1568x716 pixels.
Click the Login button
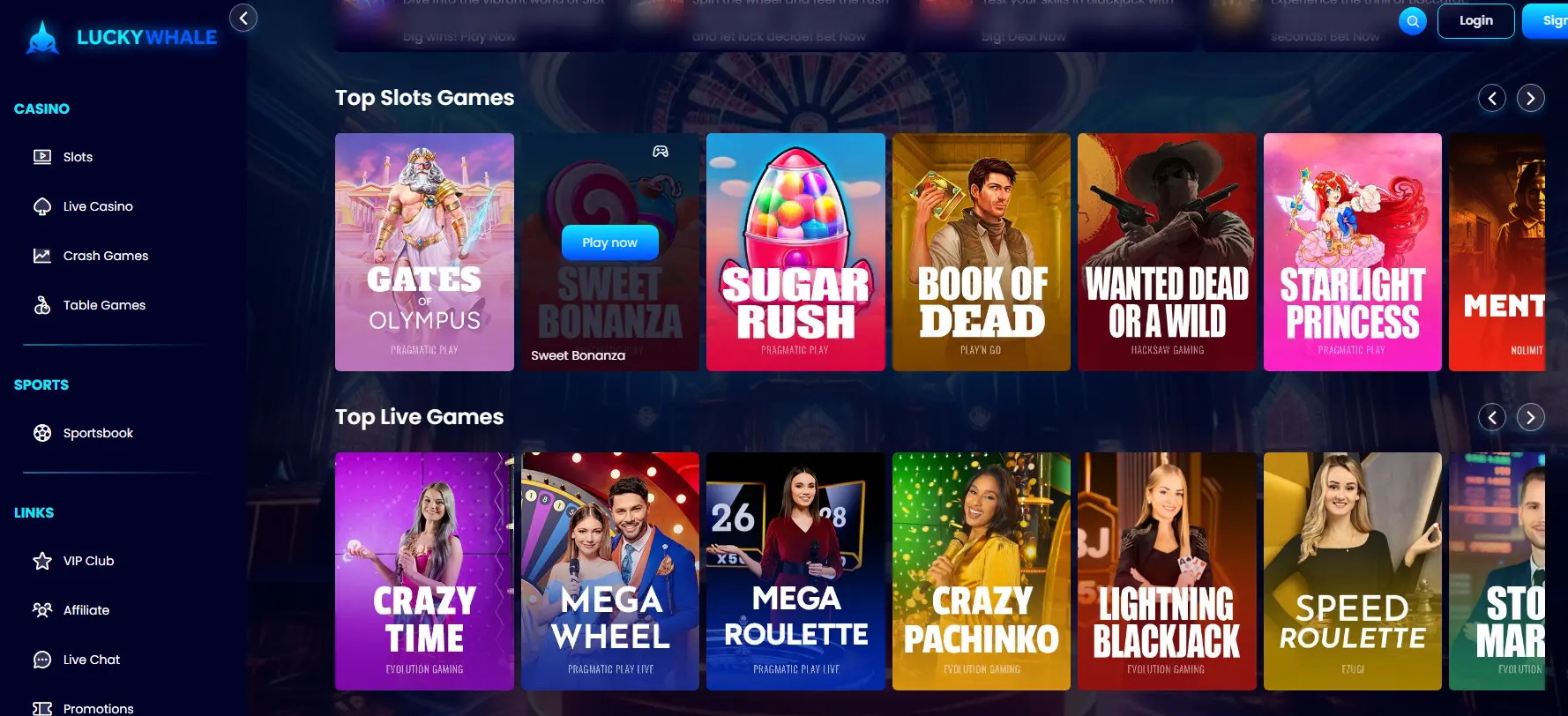1476,21
